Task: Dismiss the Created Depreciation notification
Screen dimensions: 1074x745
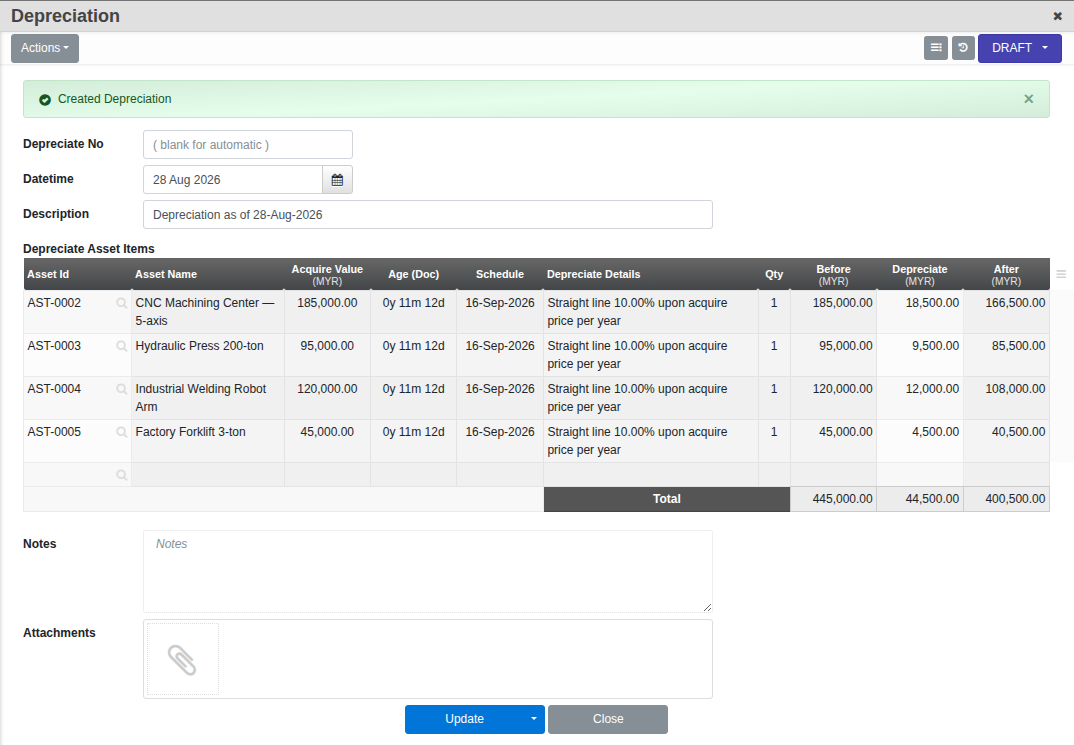Action: point(1028,99)
